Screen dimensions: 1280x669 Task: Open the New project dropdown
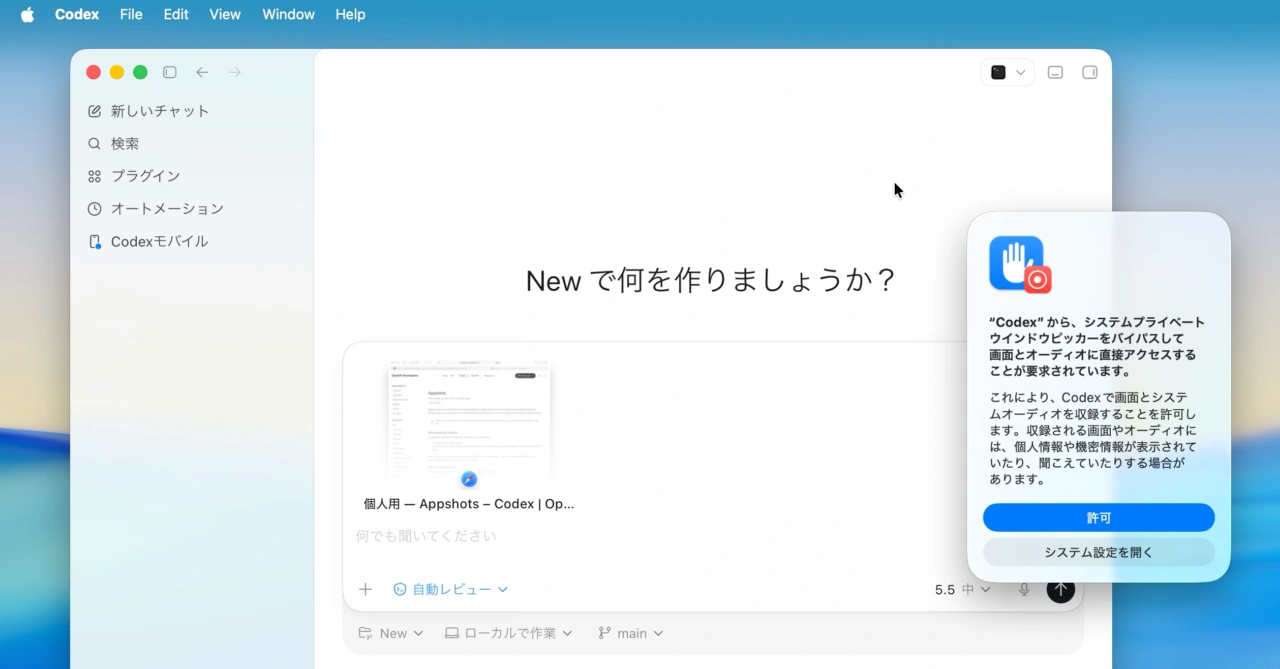click(x=390, y=633)
